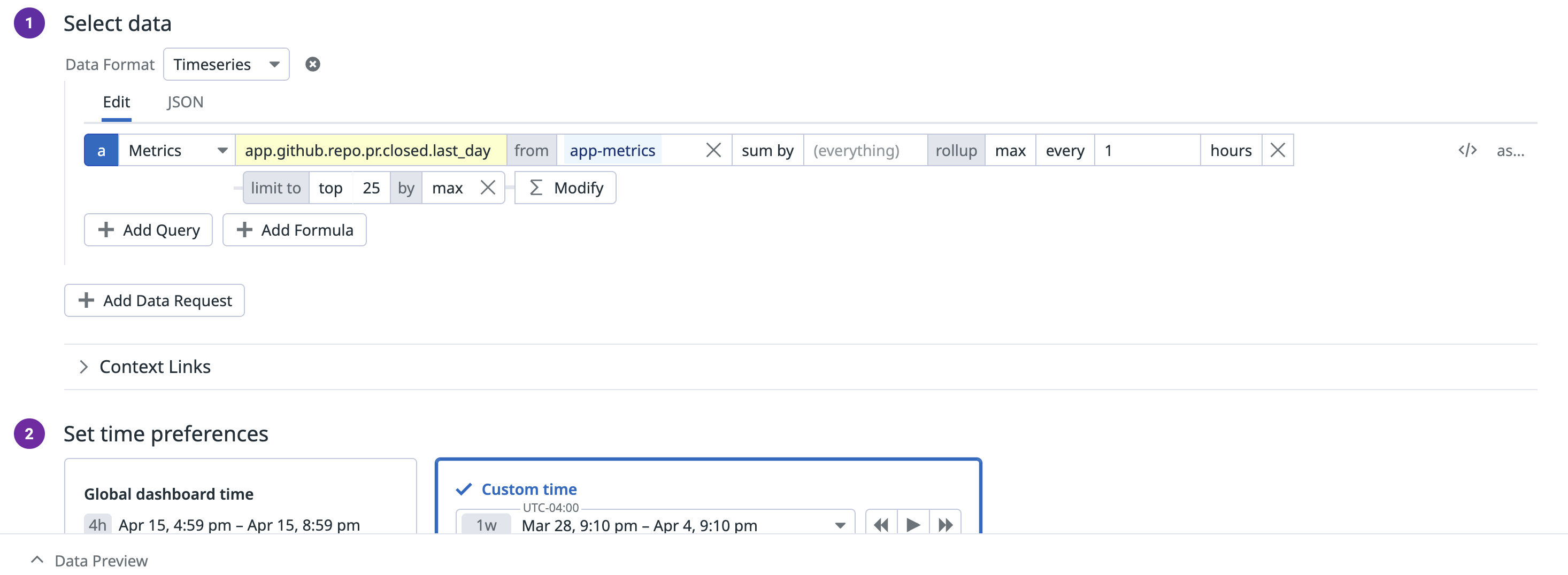Step time range backward with rewind icon

coord(880,524)
